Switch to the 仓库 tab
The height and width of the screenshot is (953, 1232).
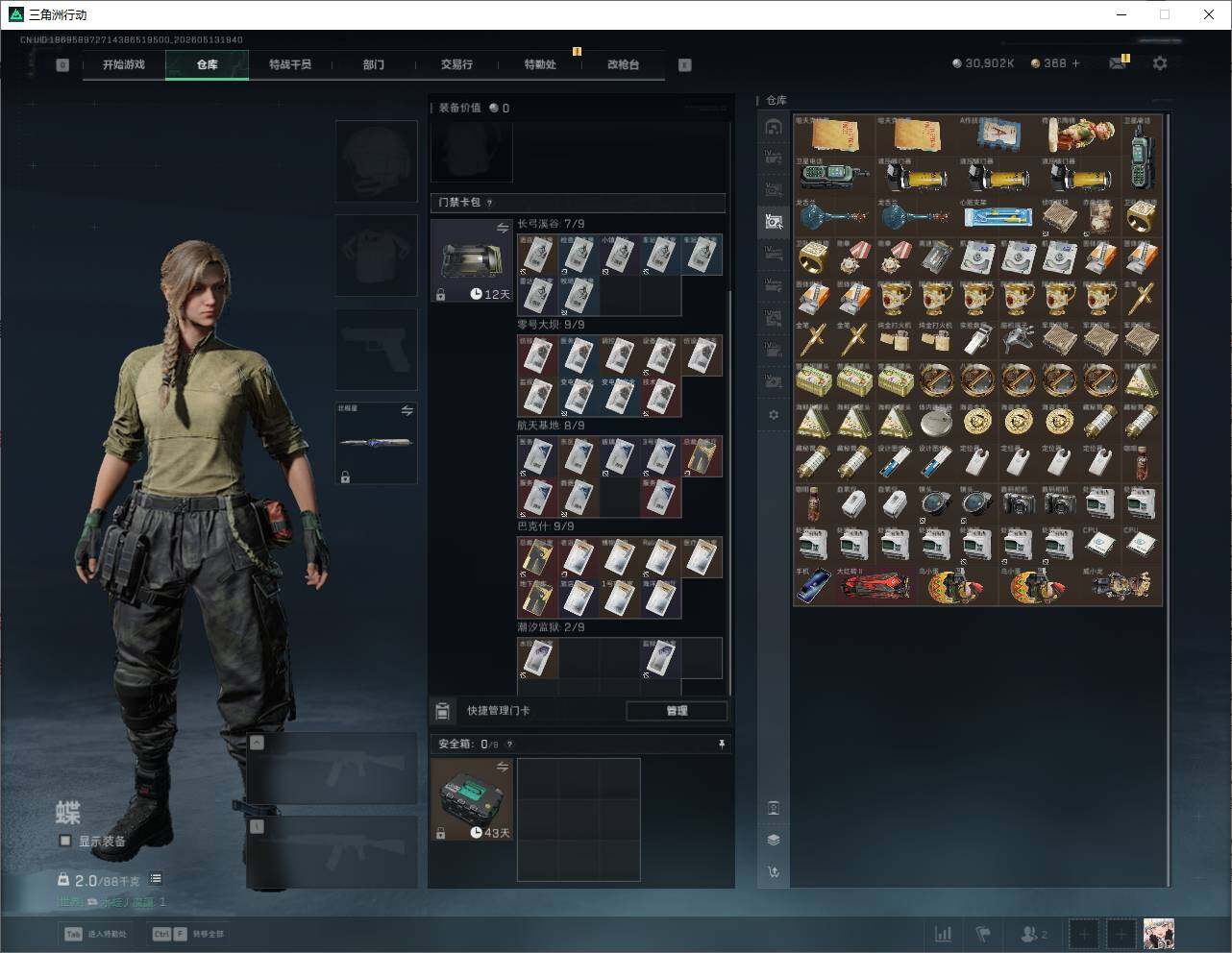[x=208, y=64]
